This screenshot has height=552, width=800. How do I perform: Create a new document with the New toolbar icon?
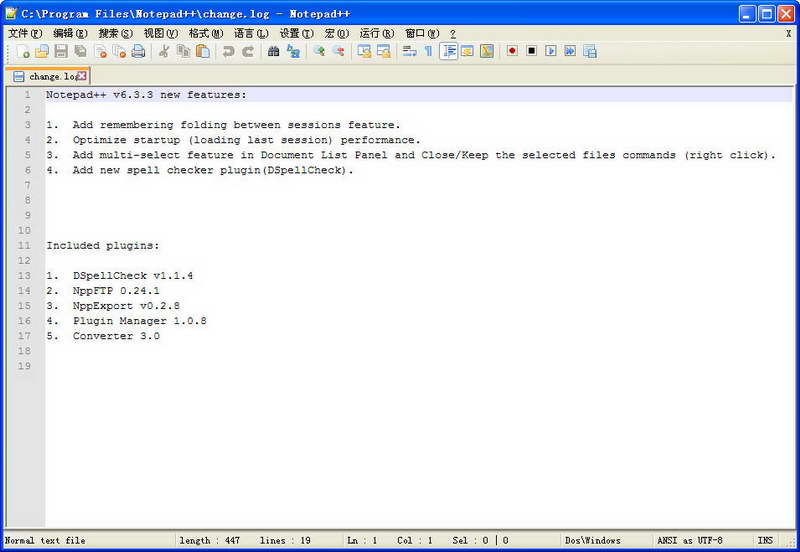23,52
